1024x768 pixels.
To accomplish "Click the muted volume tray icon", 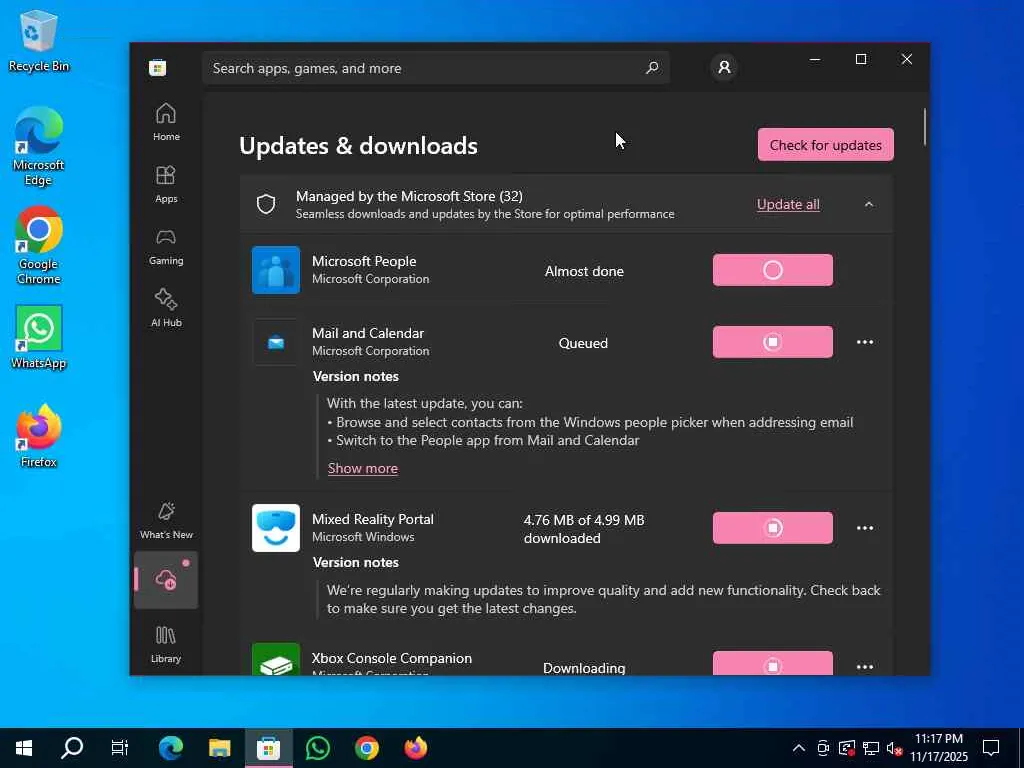I will click(x=895, y=748).
